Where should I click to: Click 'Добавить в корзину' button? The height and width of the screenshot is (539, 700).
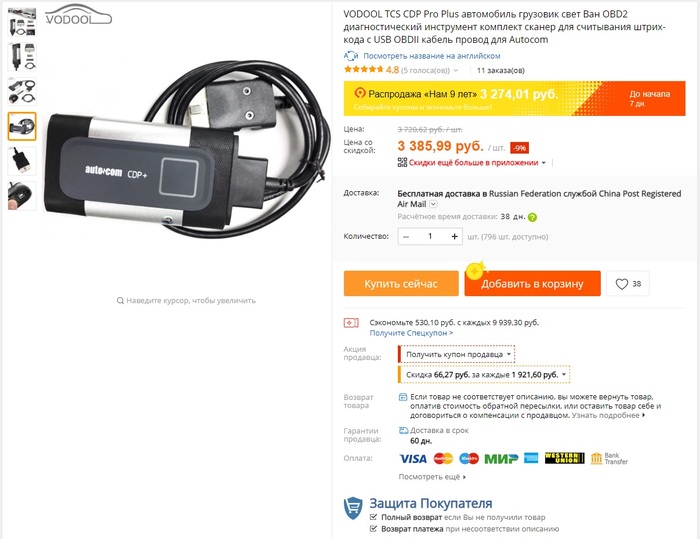(x=532, y=284)
